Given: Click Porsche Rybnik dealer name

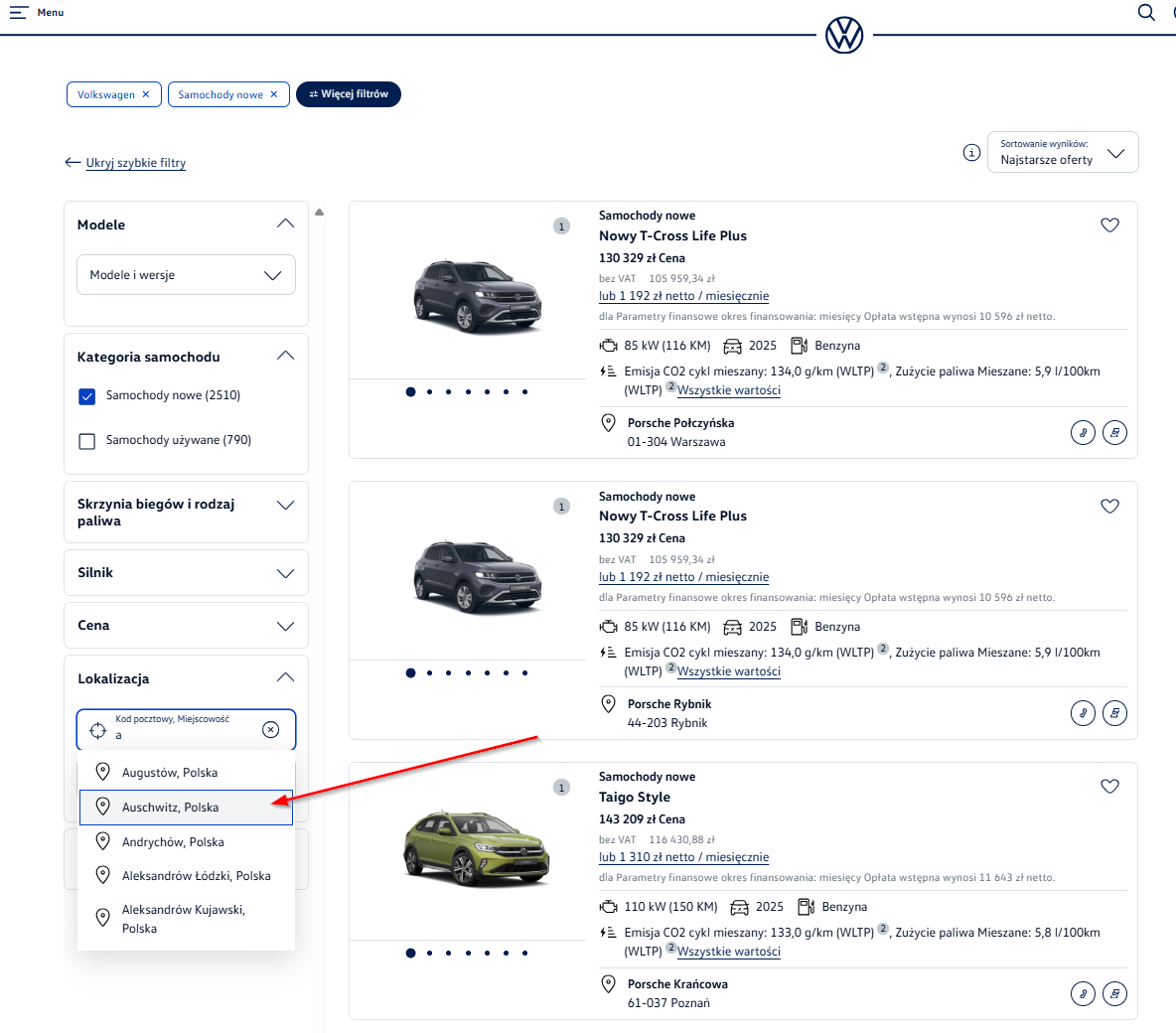Looking at the screenshot, I should pyautogui.click(x=669, y=703).
